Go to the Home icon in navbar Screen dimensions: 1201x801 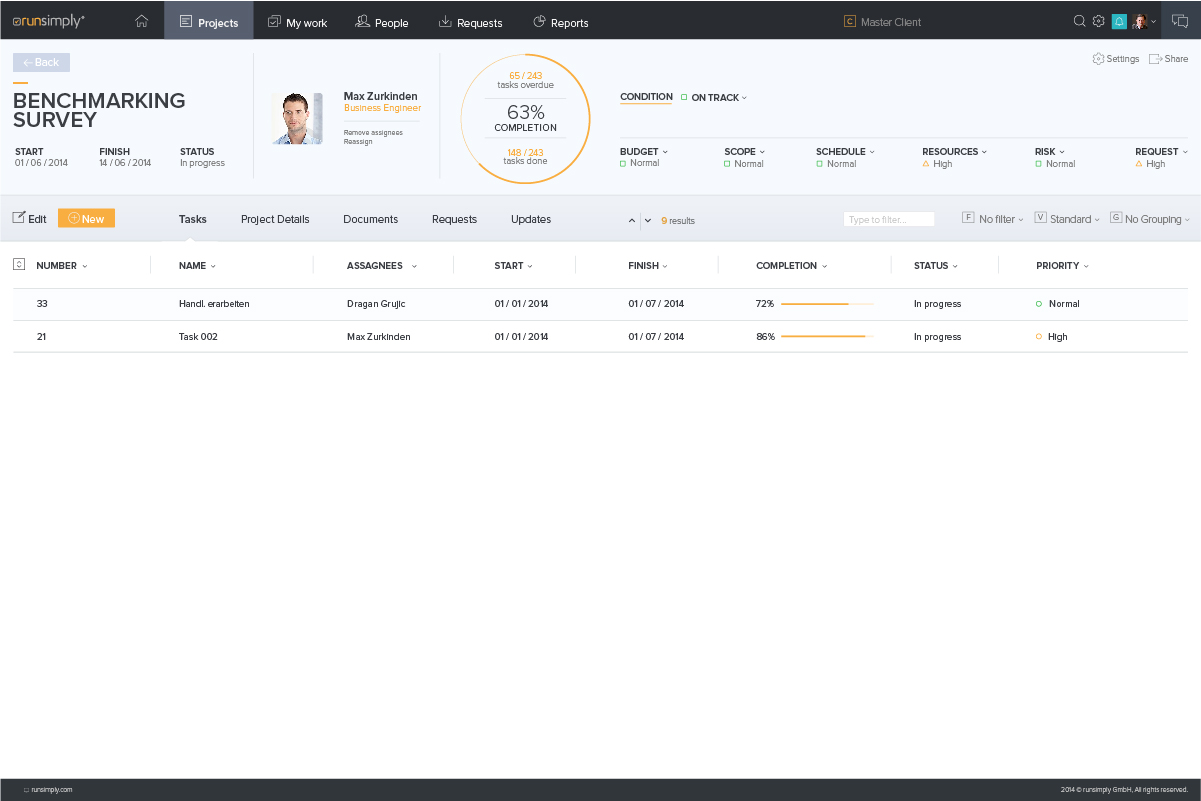pyautogui.click(x=141, y=21)
